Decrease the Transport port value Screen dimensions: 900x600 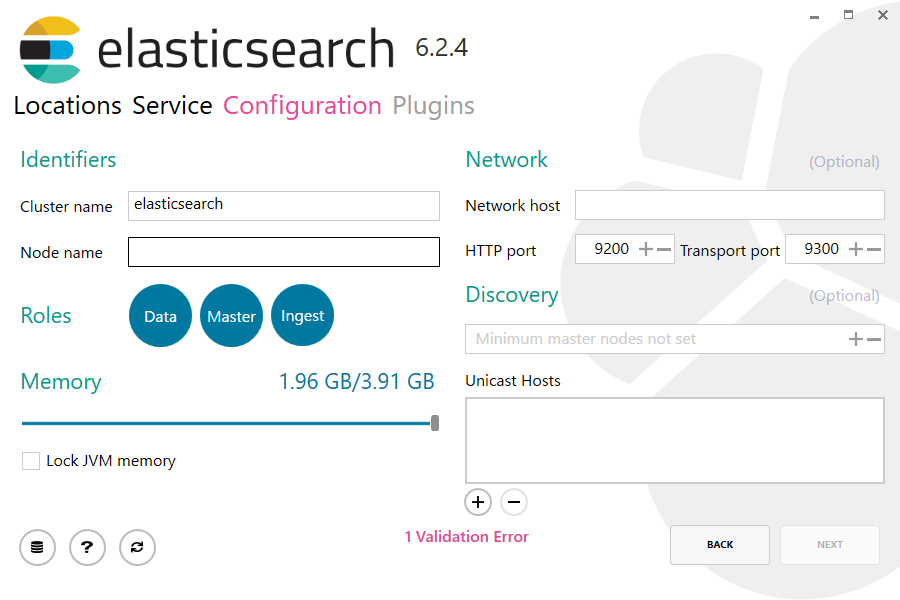(874, 249)
